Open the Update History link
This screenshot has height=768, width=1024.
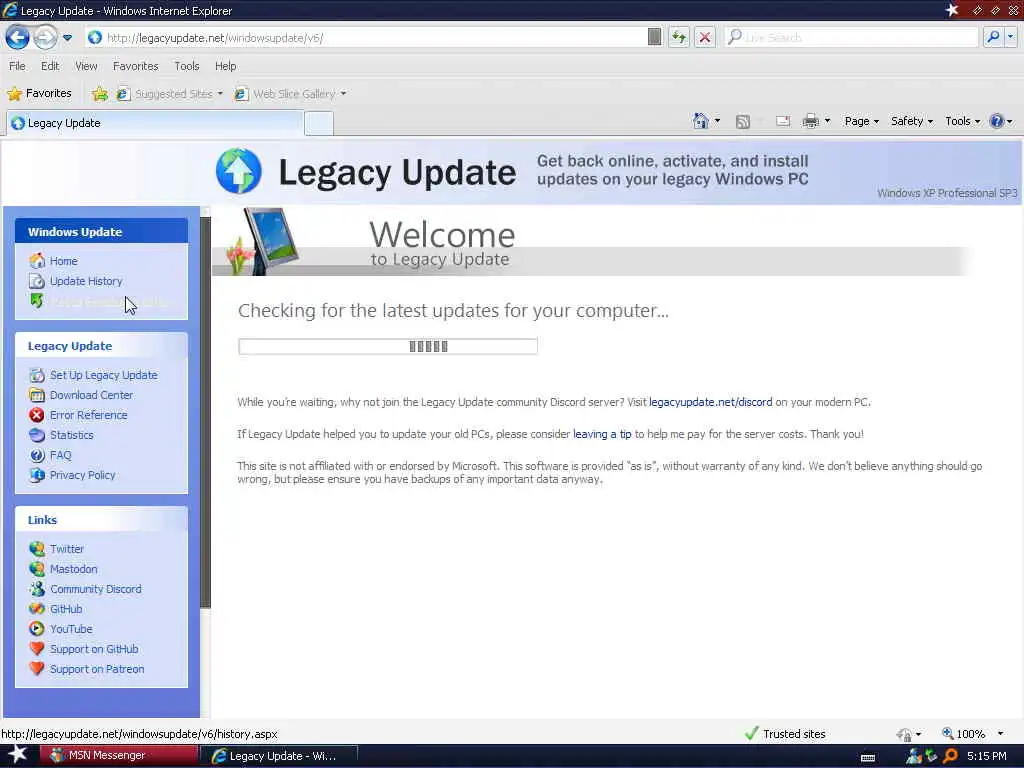pyautogui.click(x=86, y=281)
